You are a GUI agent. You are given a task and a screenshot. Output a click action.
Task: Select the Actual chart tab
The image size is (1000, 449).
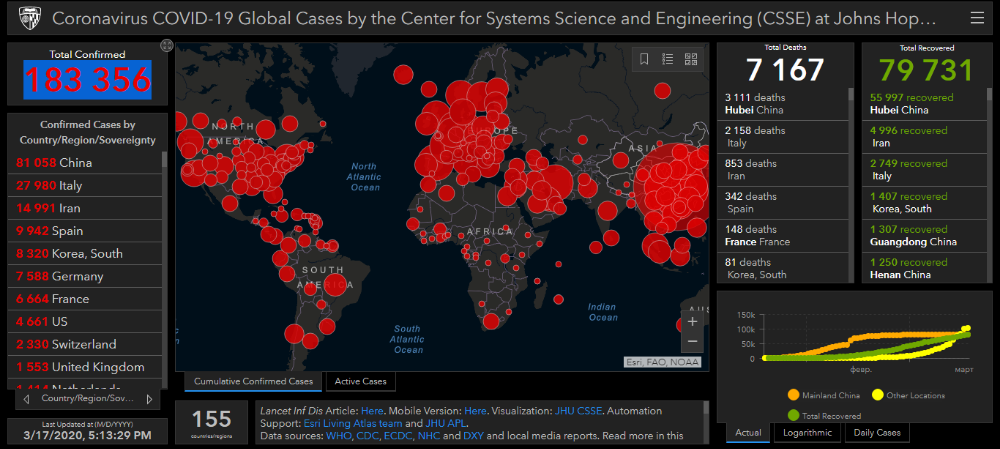tap(748, 432)
